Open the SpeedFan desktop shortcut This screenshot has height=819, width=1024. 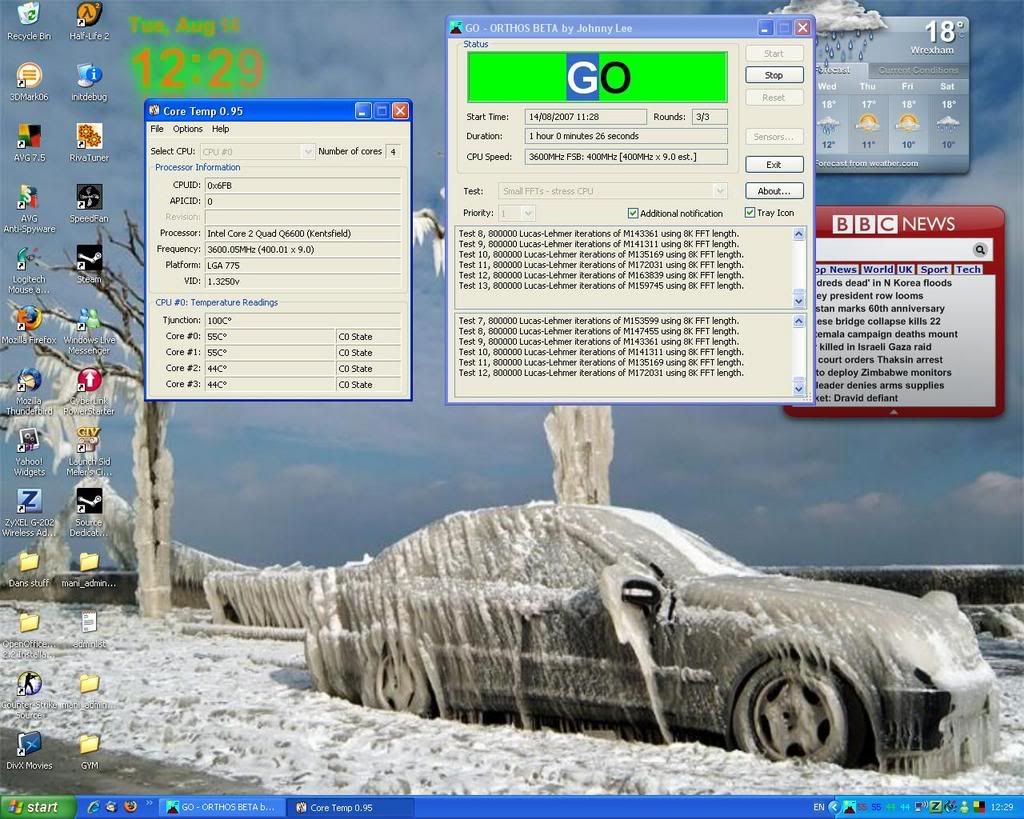[89, 197]
